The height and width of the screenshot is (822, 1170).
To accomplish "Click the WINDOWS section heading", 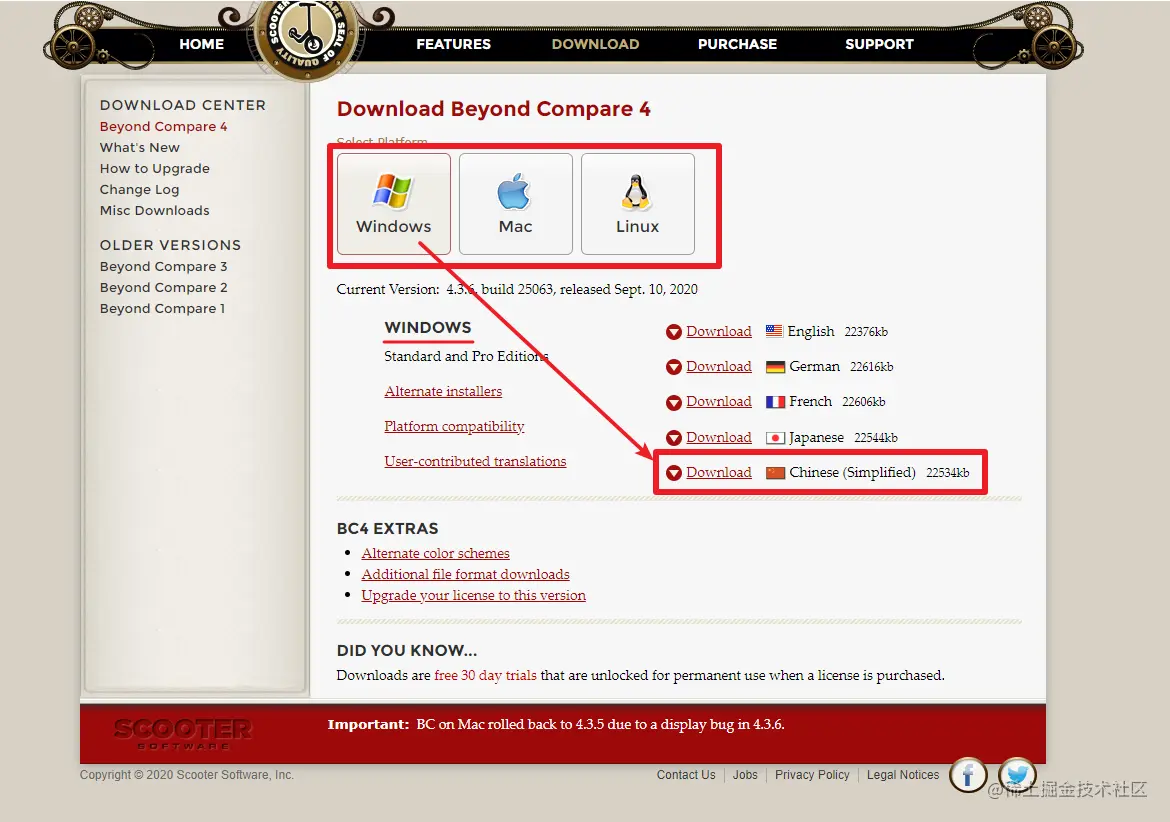I will [428, 327].
